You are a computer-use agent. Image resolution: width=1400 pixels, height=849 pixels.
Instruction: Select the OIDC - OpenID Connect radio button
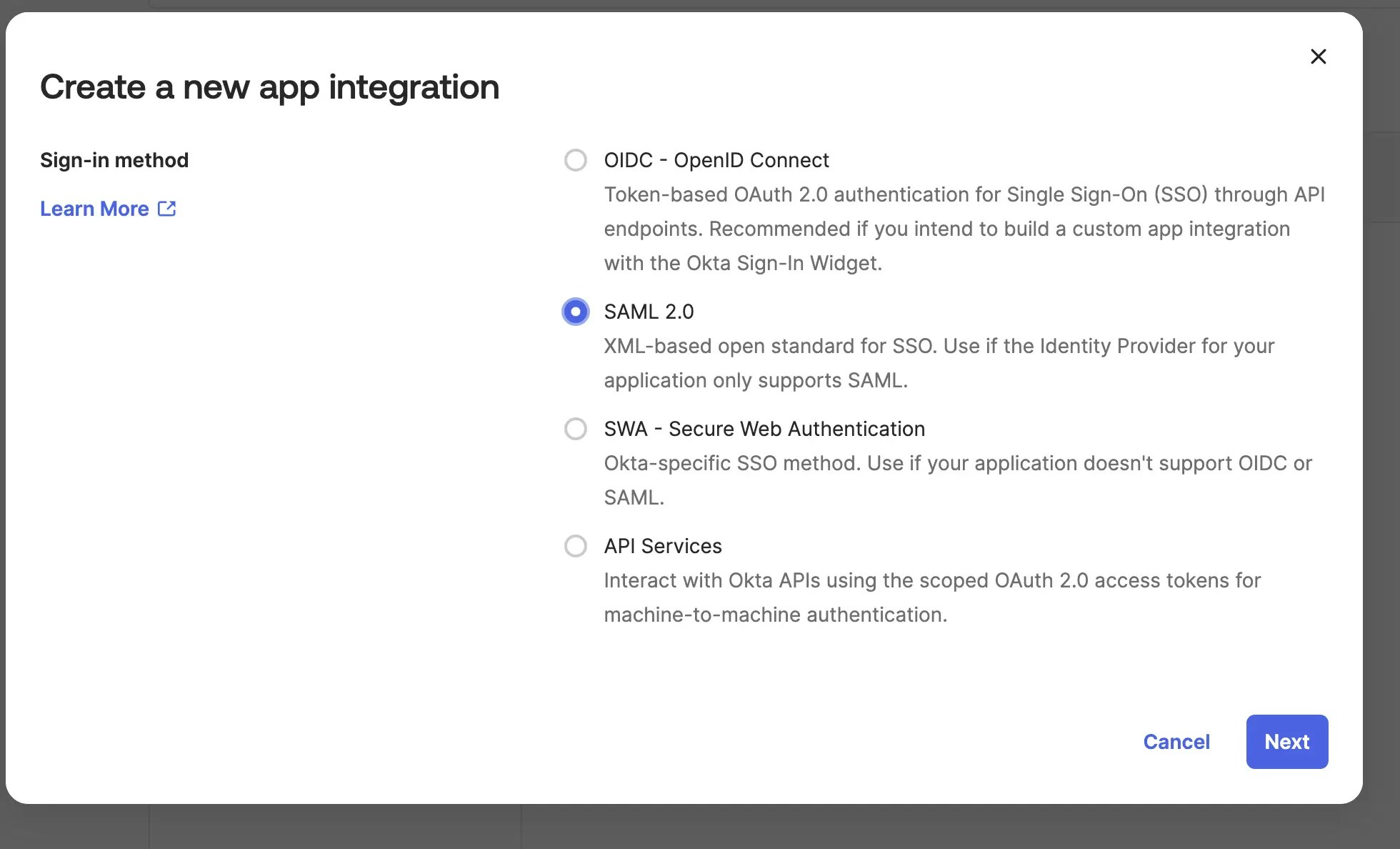(x=576, y=160)
